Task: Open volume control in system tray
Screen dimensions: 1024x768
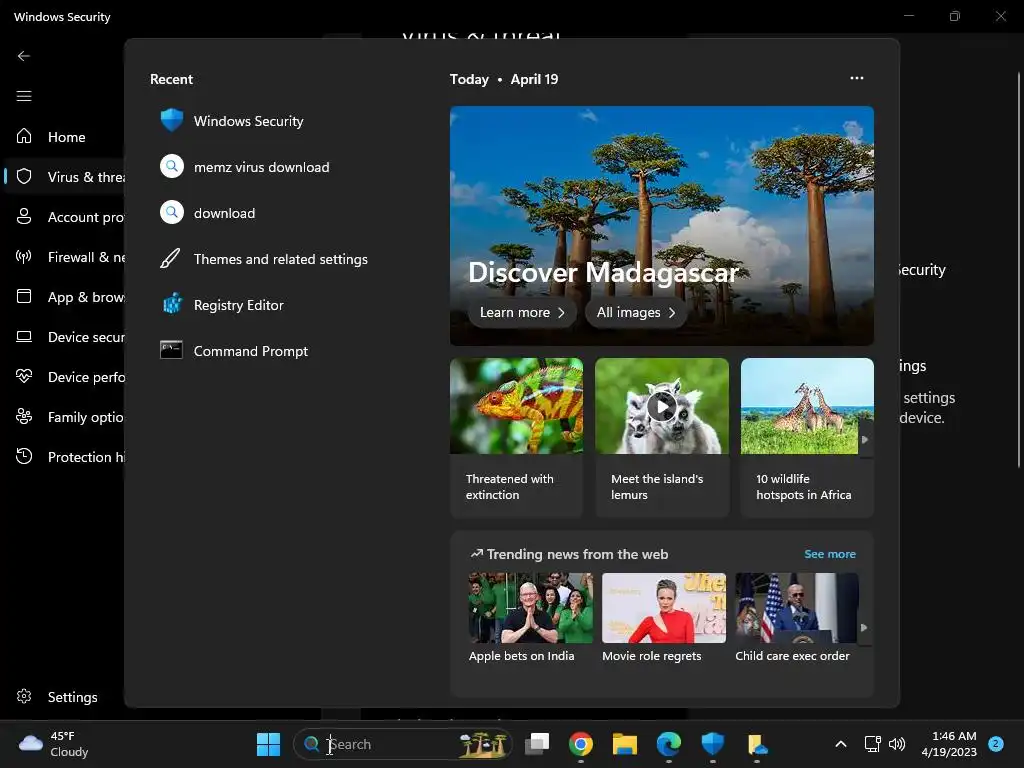Action: [897, 744]
